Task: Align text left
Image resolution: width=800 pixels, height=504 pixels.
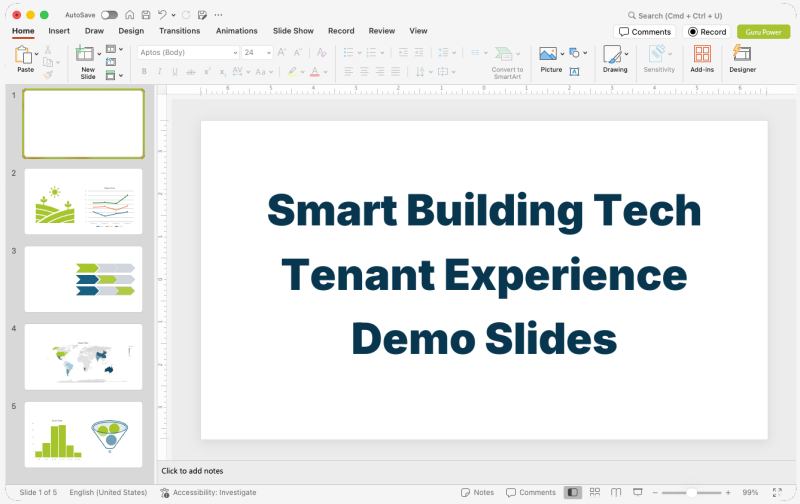Action: point(348,71)
